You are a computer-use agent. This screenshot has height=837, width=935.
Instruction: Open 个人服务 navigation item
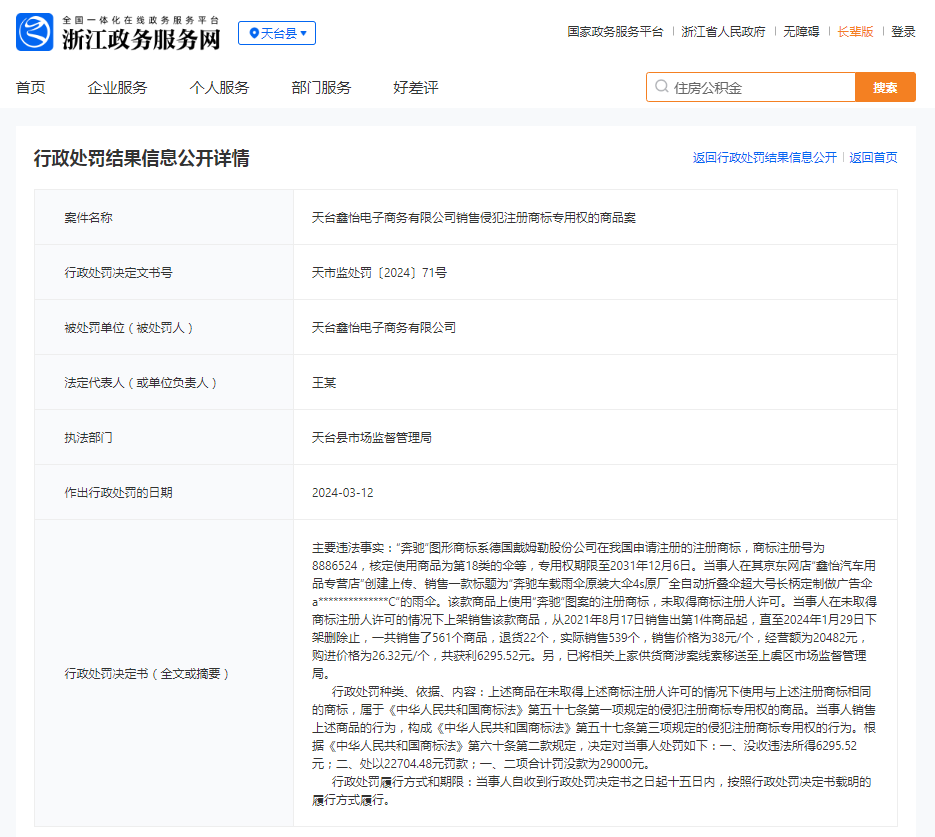coord(219,88)
